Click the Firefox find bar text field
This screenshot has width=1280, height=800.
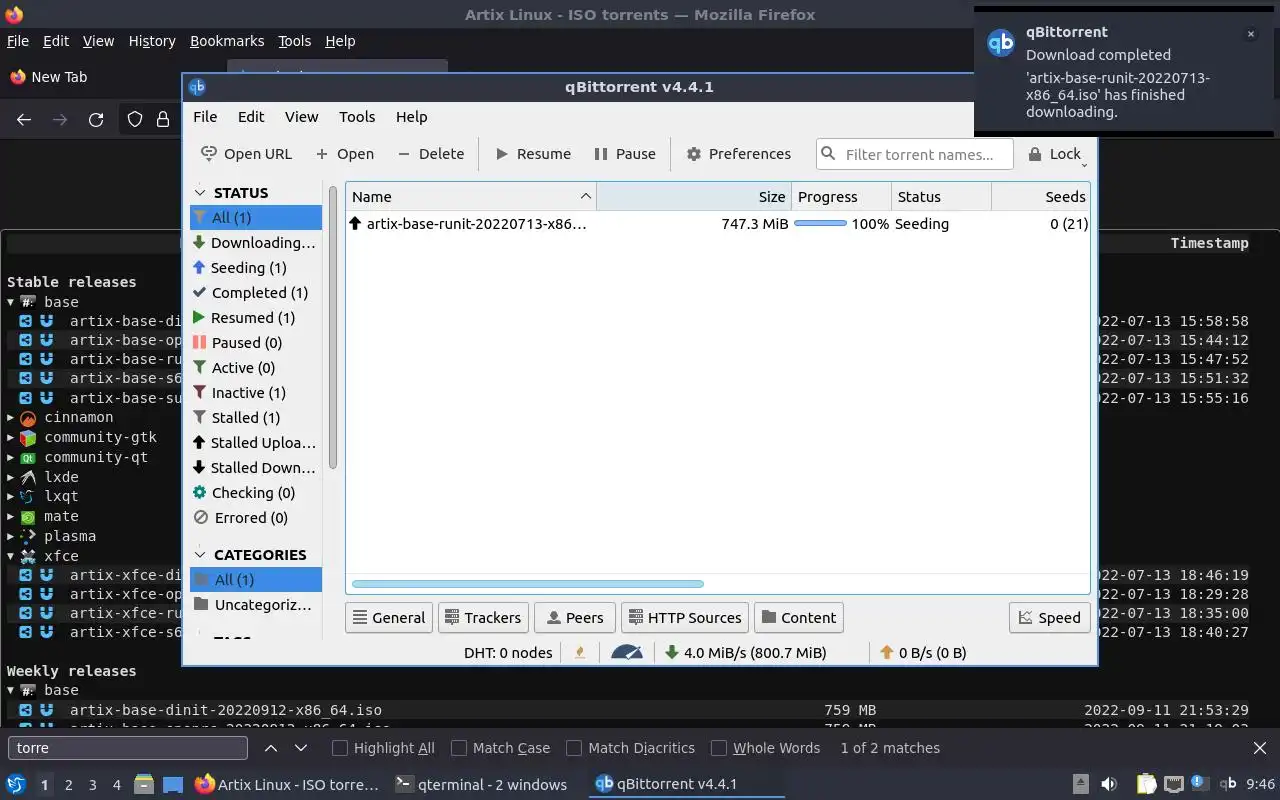pos(127,748)
